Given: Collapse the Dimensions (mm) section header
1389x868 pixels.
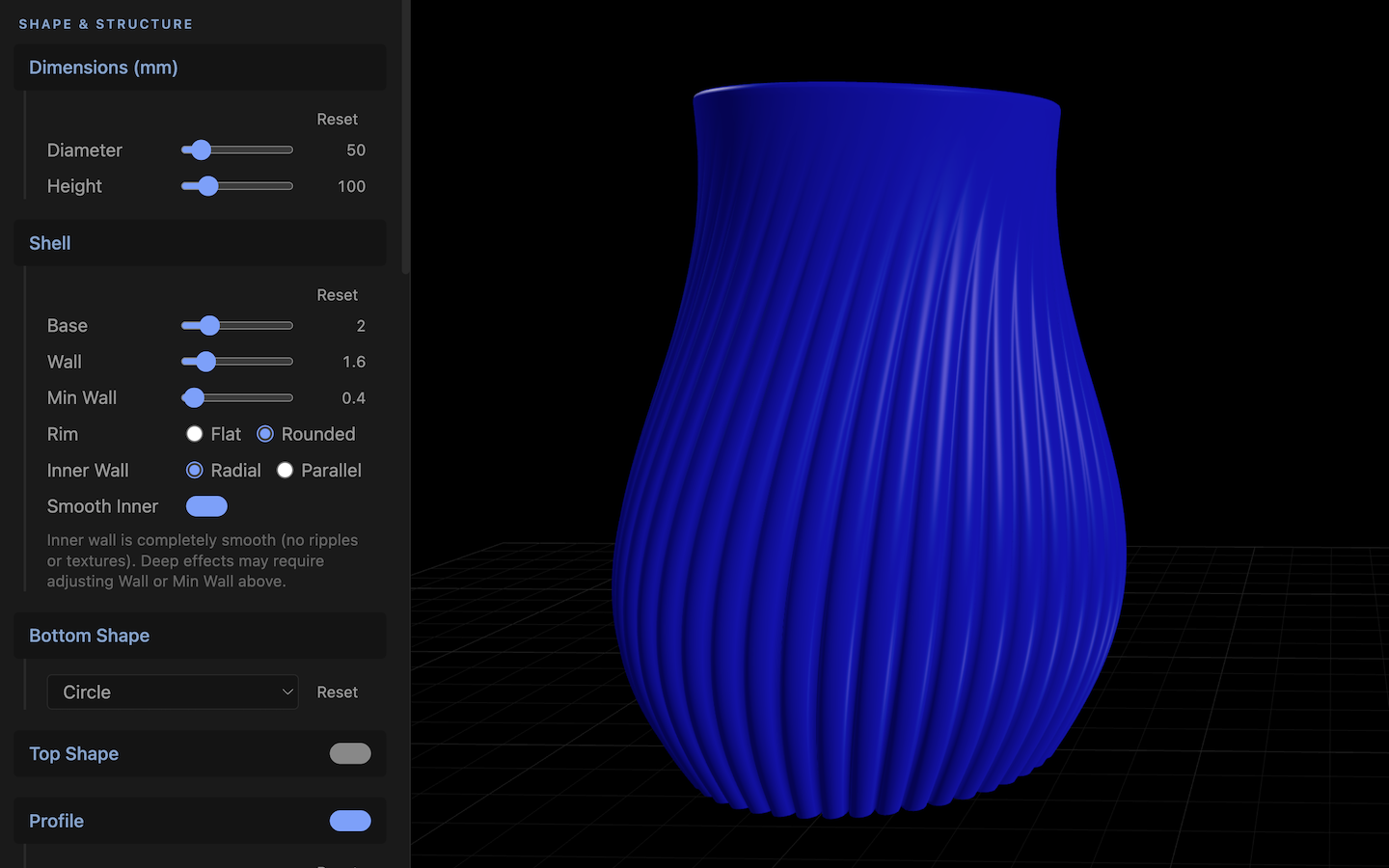Looking at the screenshot, I should (x=200, y=68).
